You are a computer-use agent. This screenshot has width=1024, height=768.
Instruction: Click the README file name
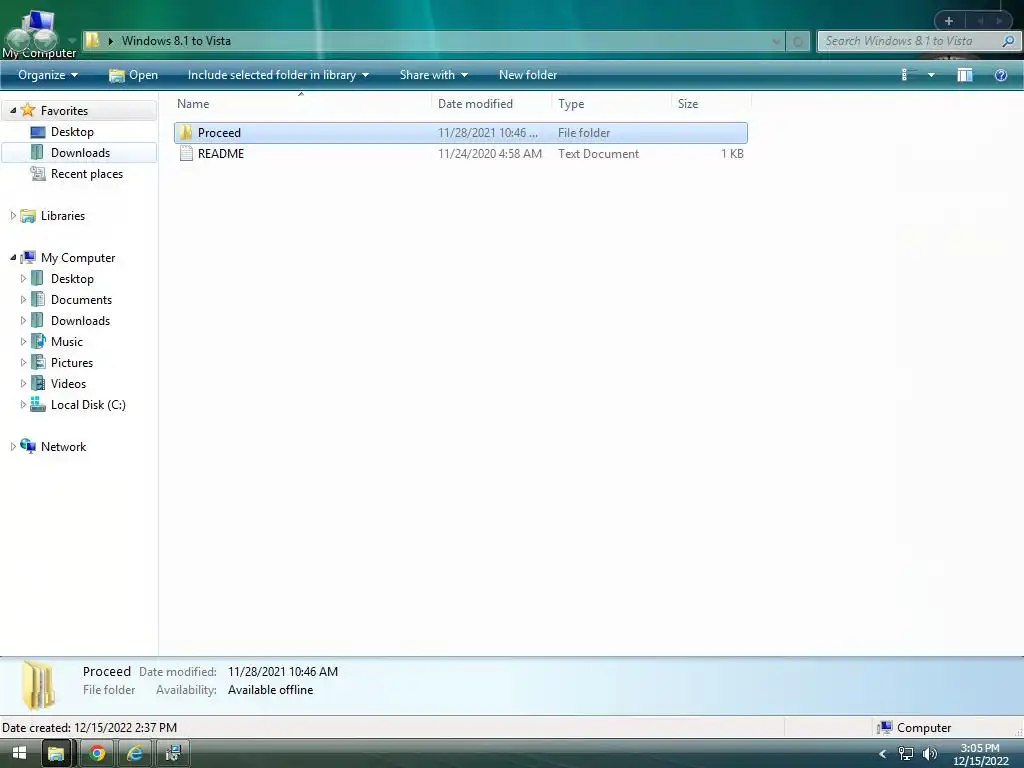(x=221, y=154)
